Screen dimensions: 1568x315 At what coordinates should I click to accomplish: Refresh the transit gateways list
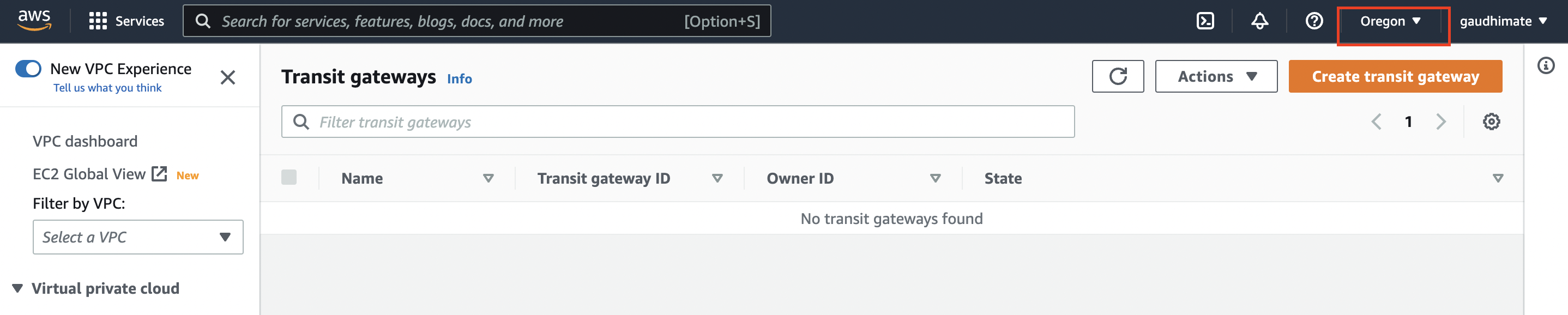1118,77
